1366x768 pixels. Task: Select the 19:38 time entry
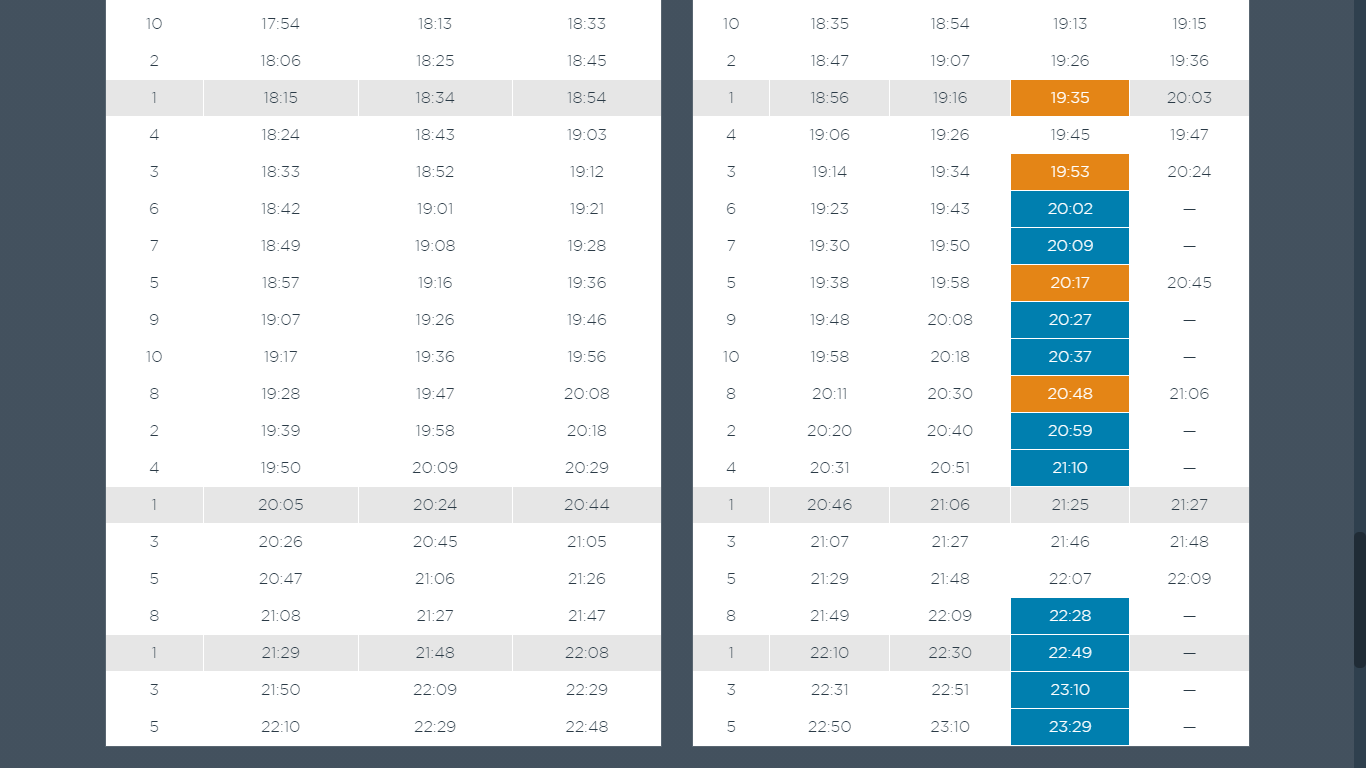[830, 283]
